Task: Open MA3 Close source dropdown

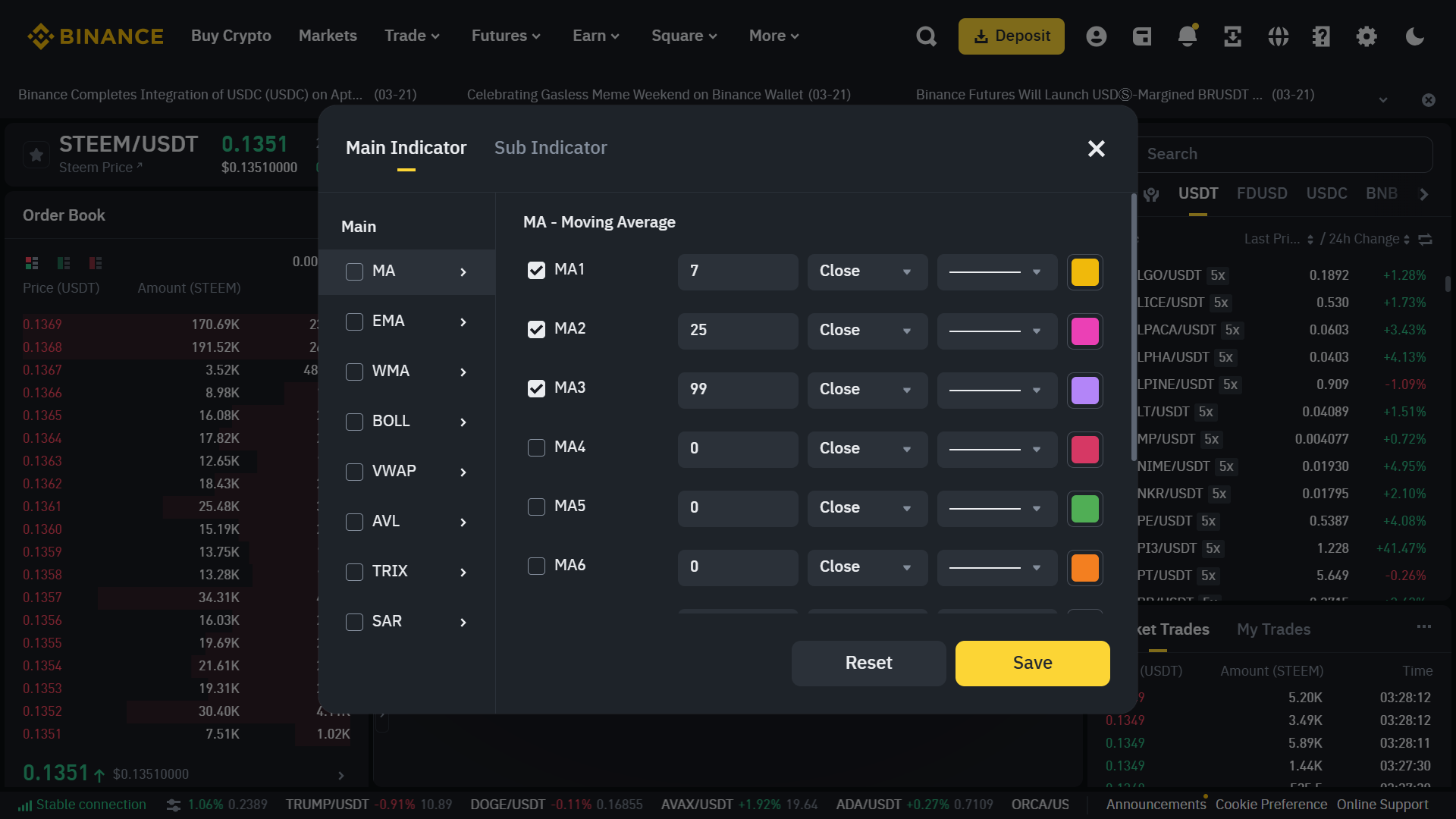Action: (868, 391)
